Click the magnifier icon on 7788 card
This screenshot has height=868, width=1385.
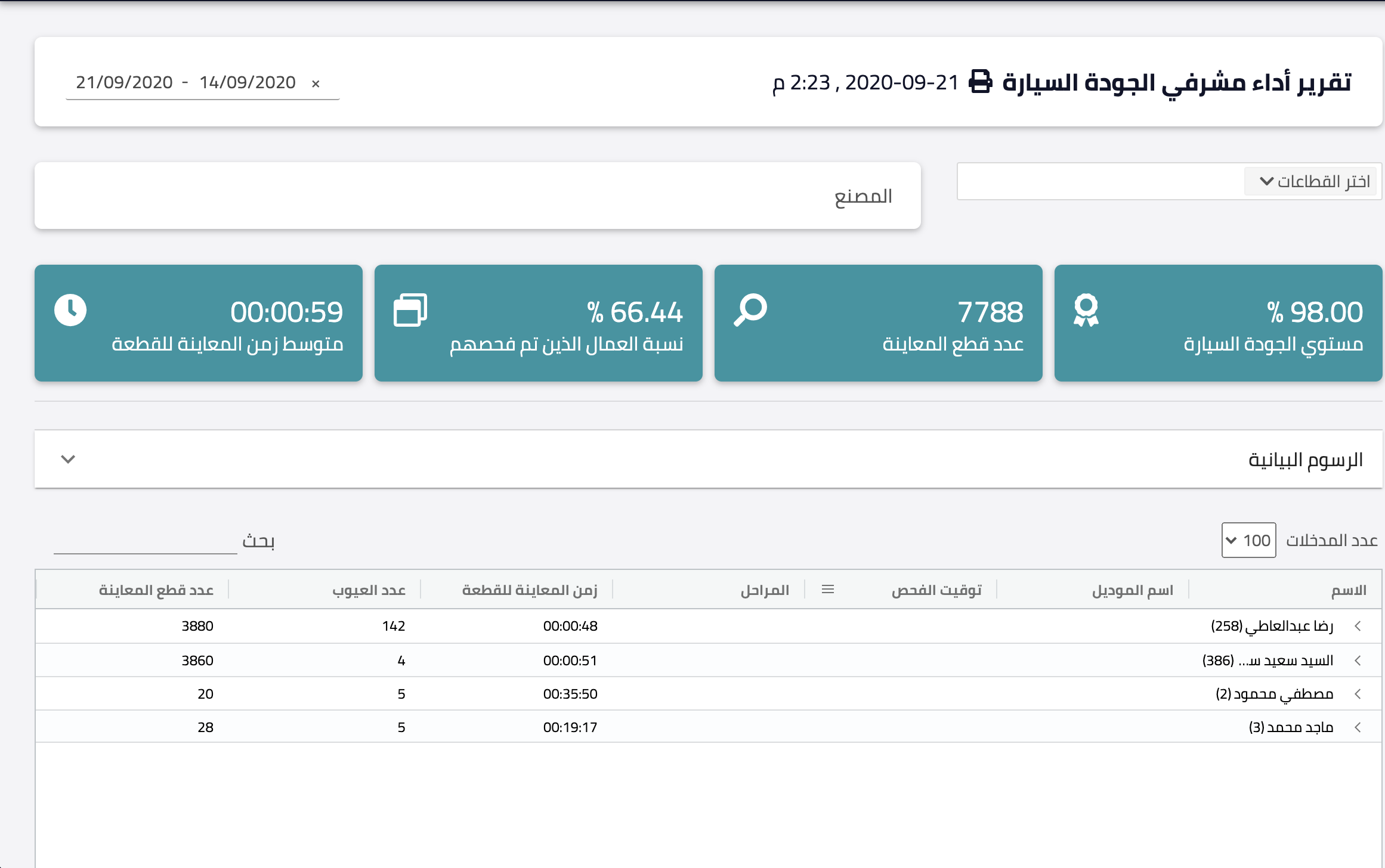750,310
